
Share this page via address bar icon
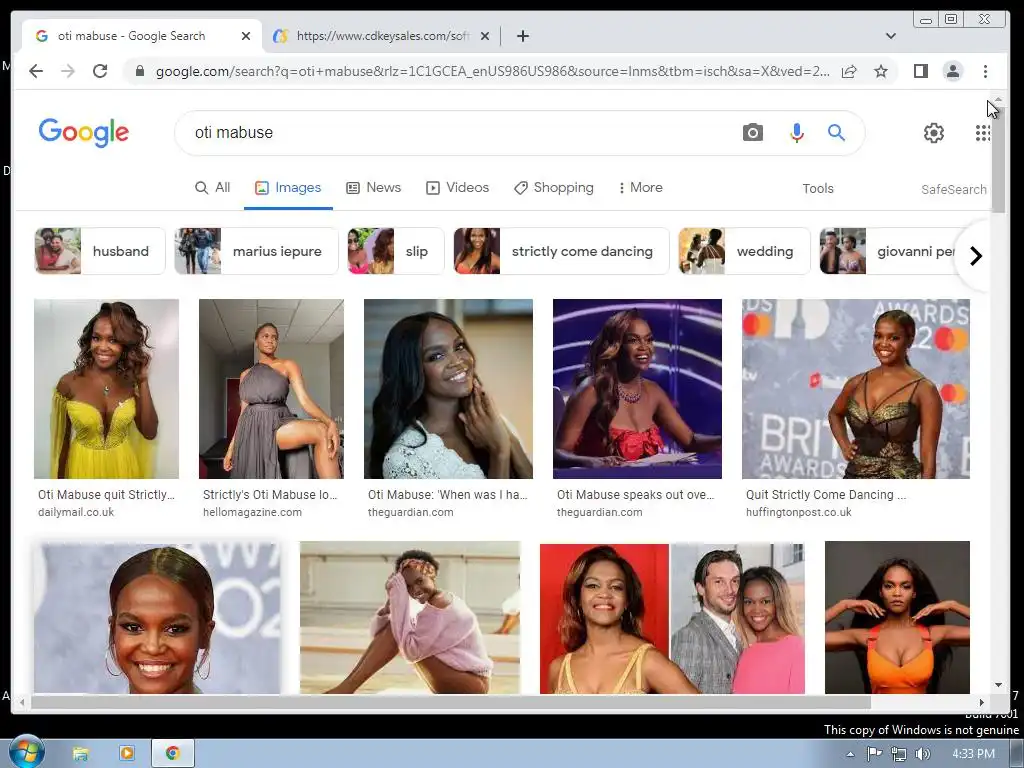pos(849,71)
